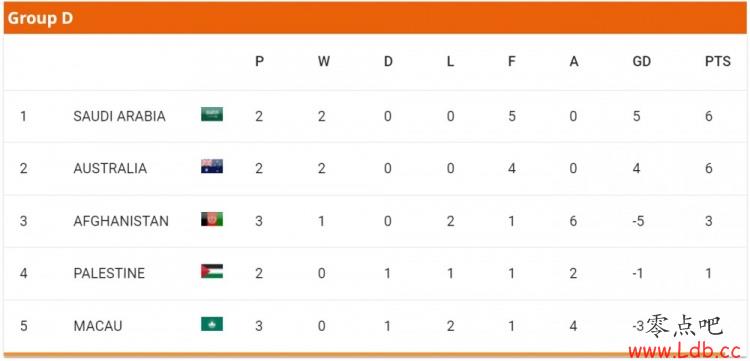750x361 pixels.
Task: Open the PALESTINE team name
Action: [x=109, y=273]
